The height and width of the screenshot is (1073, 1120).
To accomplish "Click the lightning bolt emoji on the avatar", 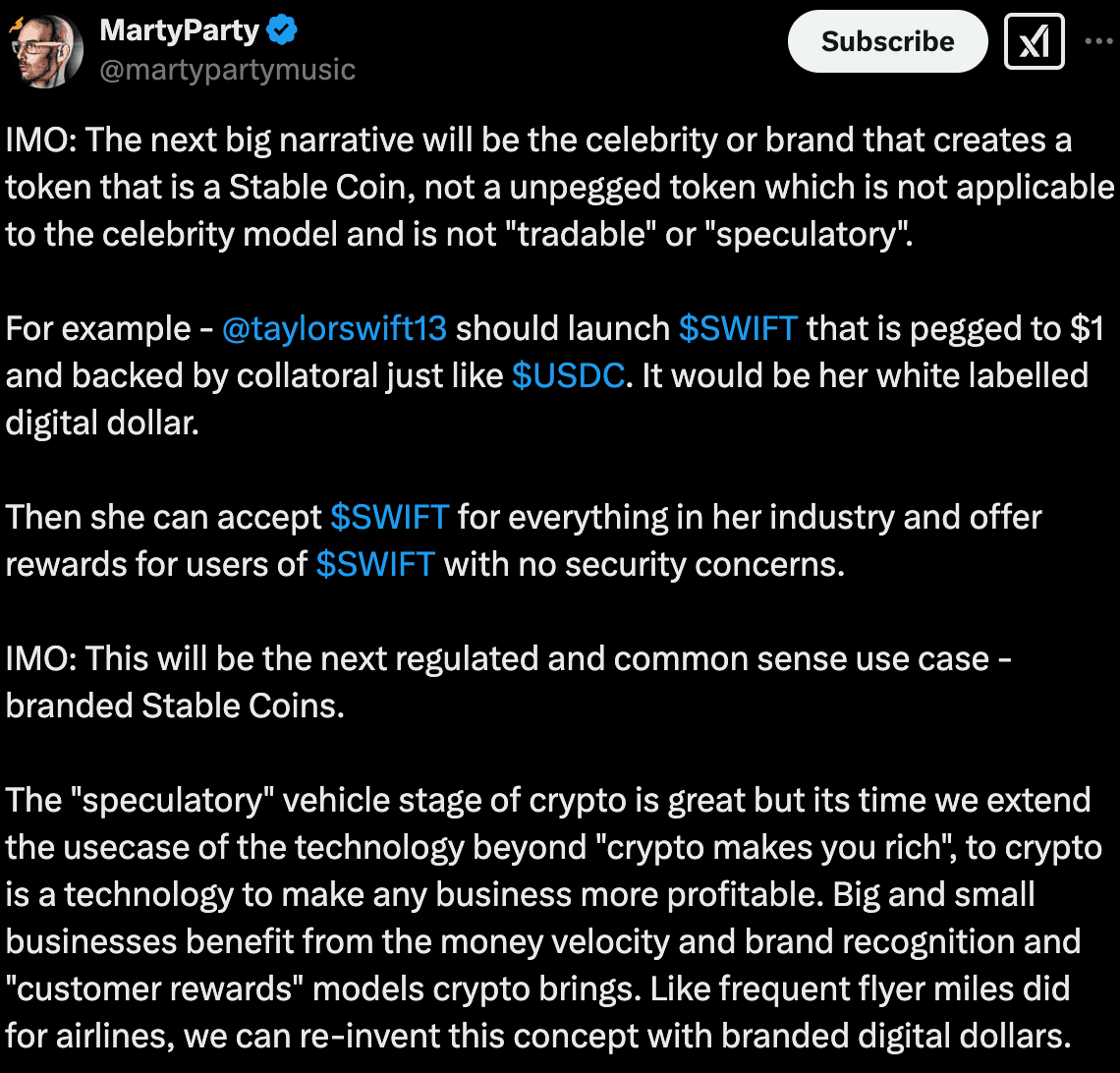I will tap(16, 27).
